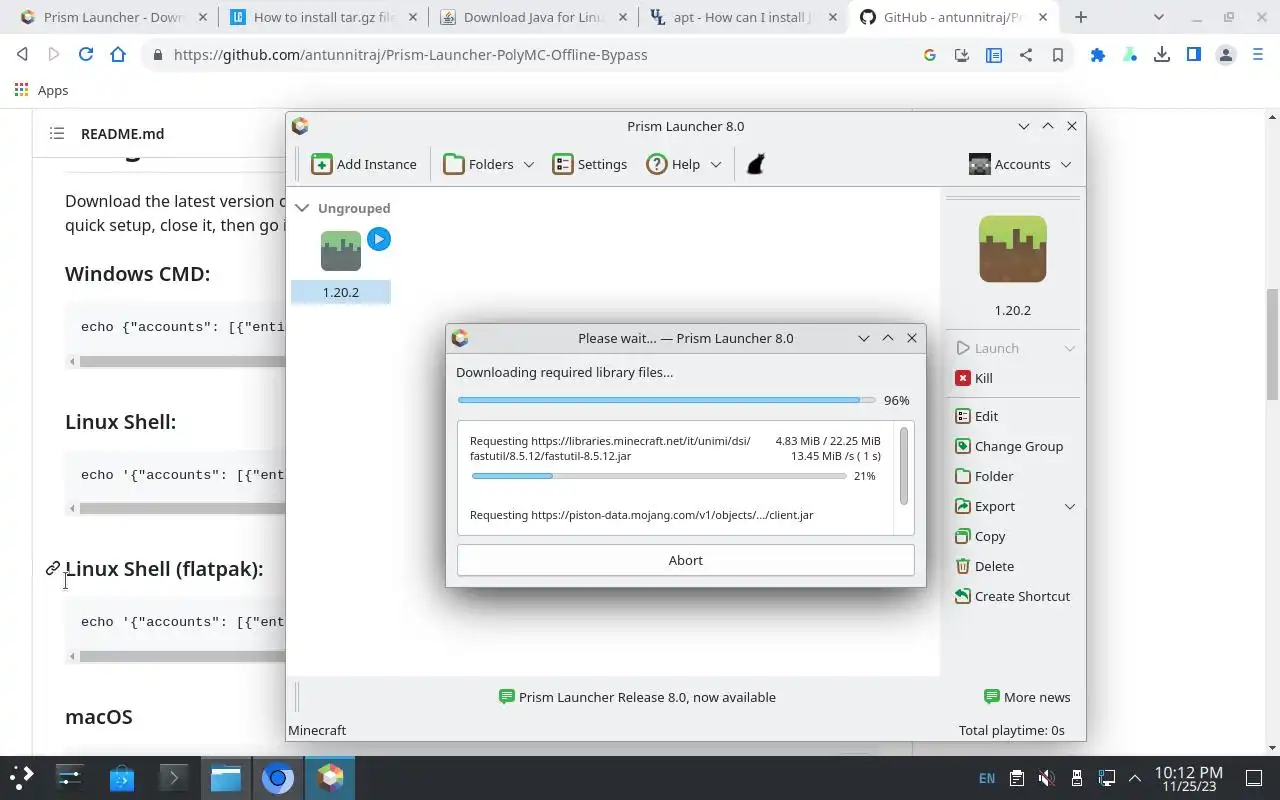
Task: Click the fastutil 21% progress bar
Action: (x=658, y=476)
